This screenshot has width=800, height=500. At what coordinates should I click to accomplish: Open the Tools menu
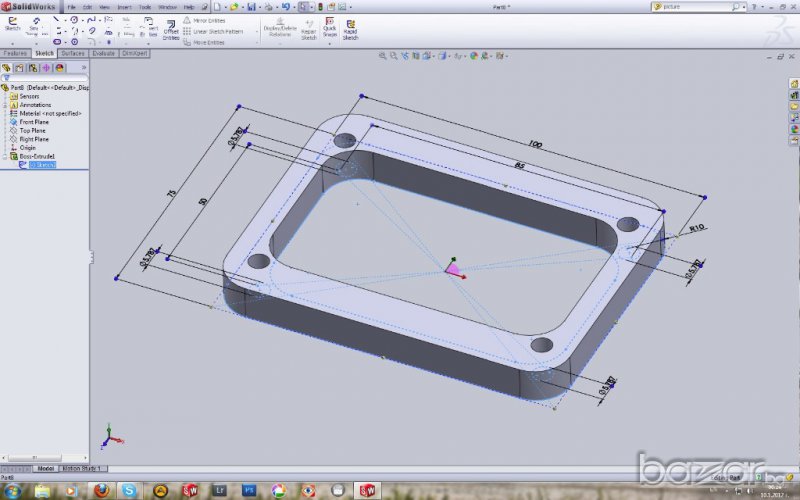tap(145, 7)
